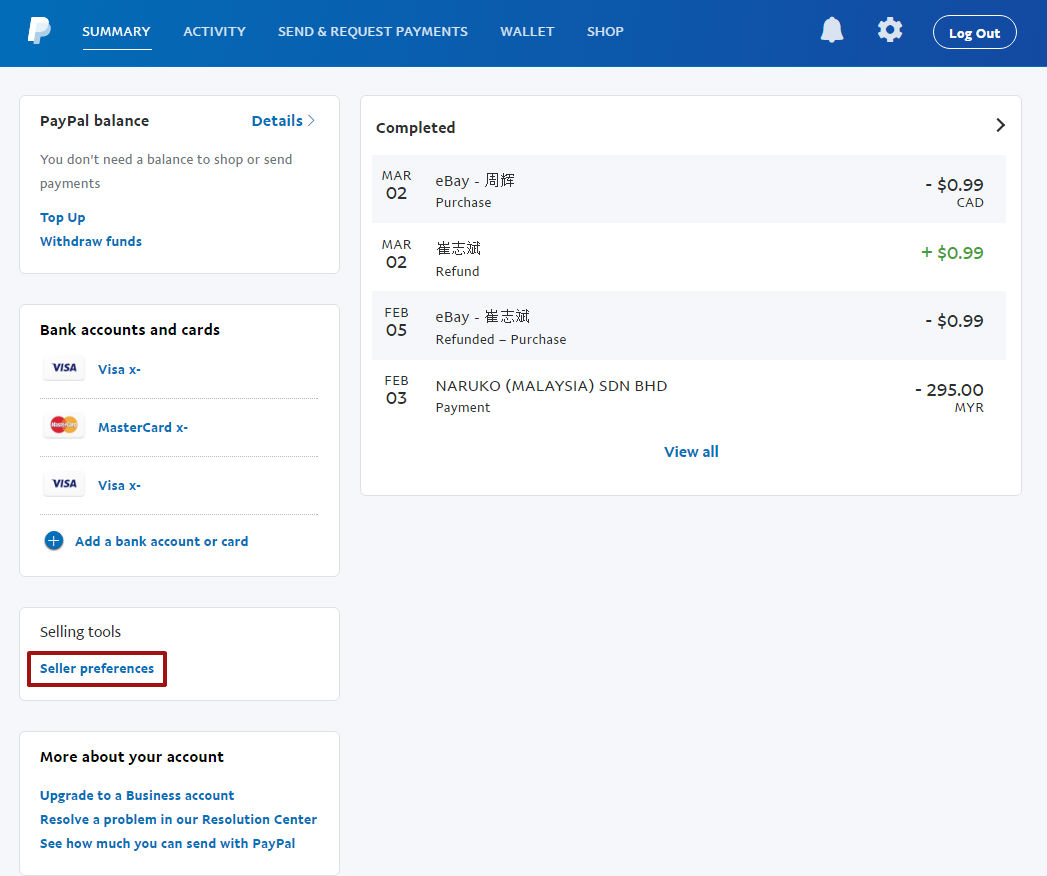Viewport: 1047px width, 876px height.
Task: Click Upgrade to a Business account
Action: pos(137,796)
